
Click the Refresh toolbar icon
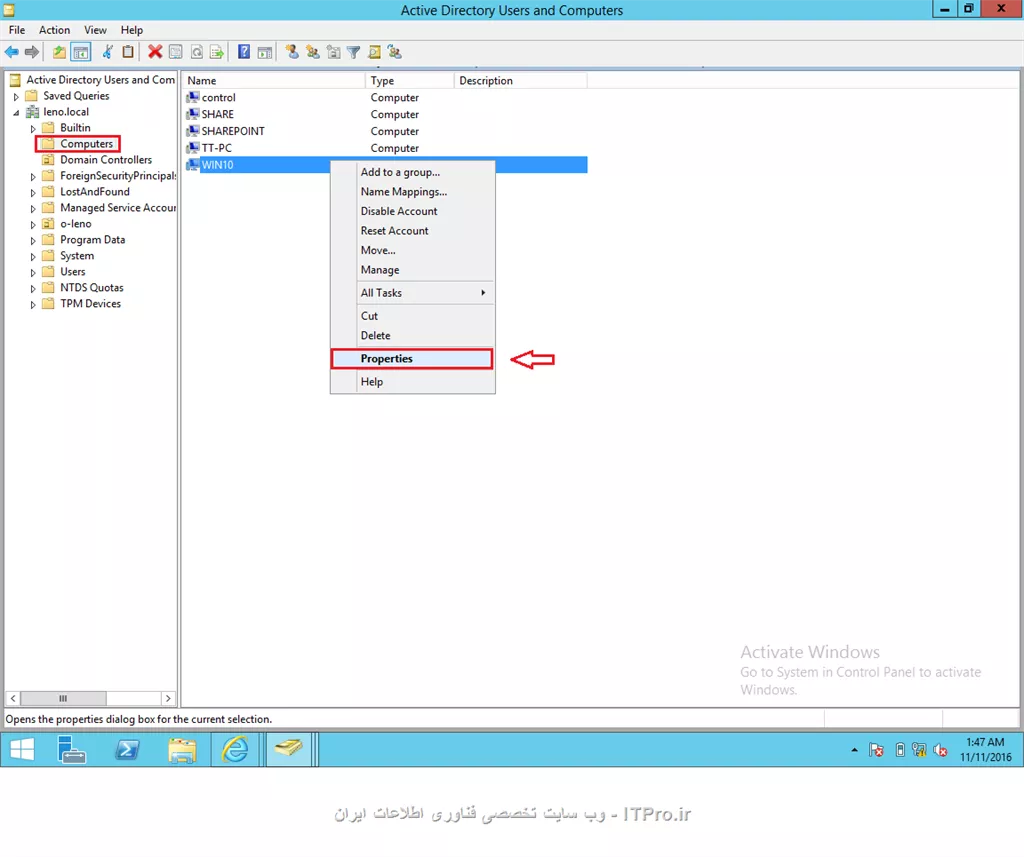(x=197, y=52)
